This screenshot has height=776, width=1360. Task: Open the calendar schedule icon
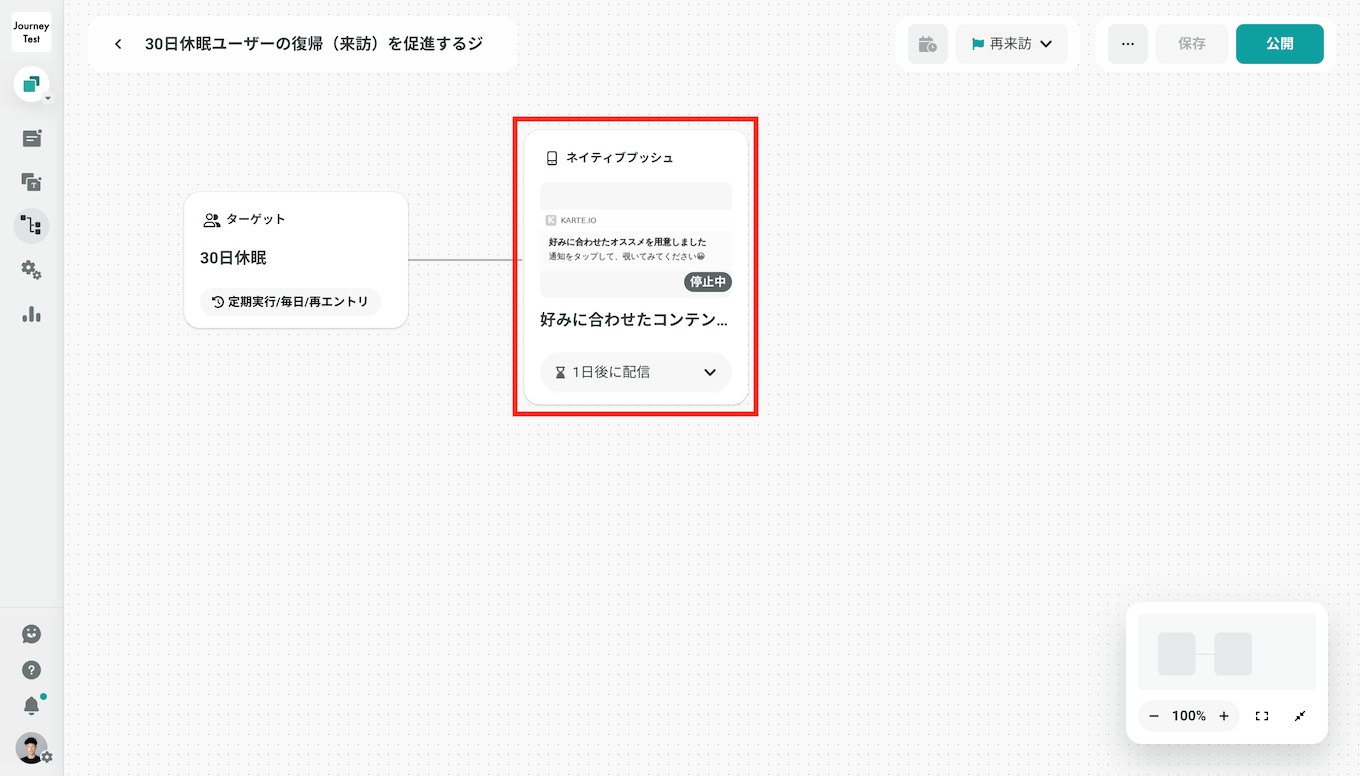(x=928, y=44)
